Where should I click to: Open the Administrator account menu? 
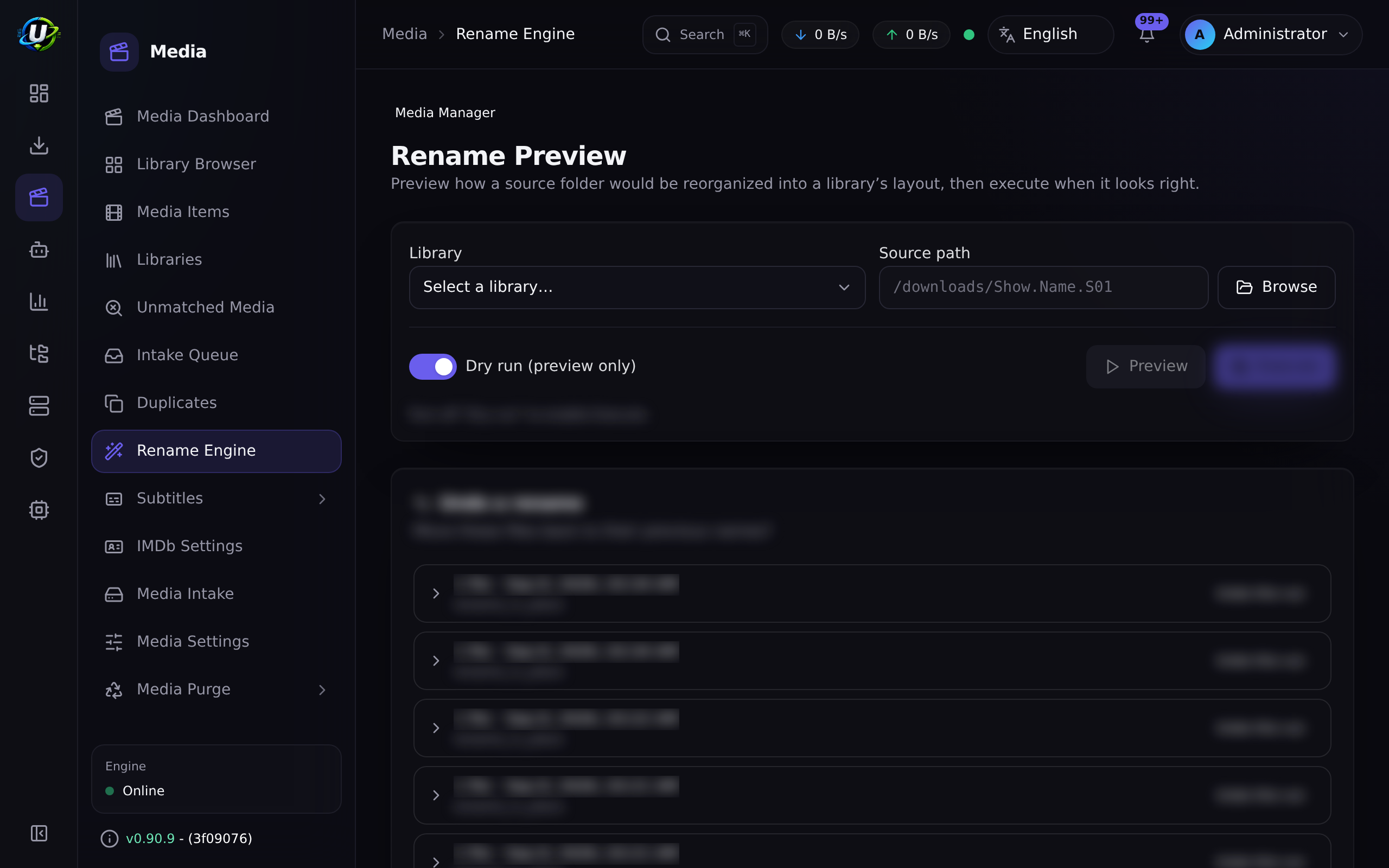point(1271,34)
